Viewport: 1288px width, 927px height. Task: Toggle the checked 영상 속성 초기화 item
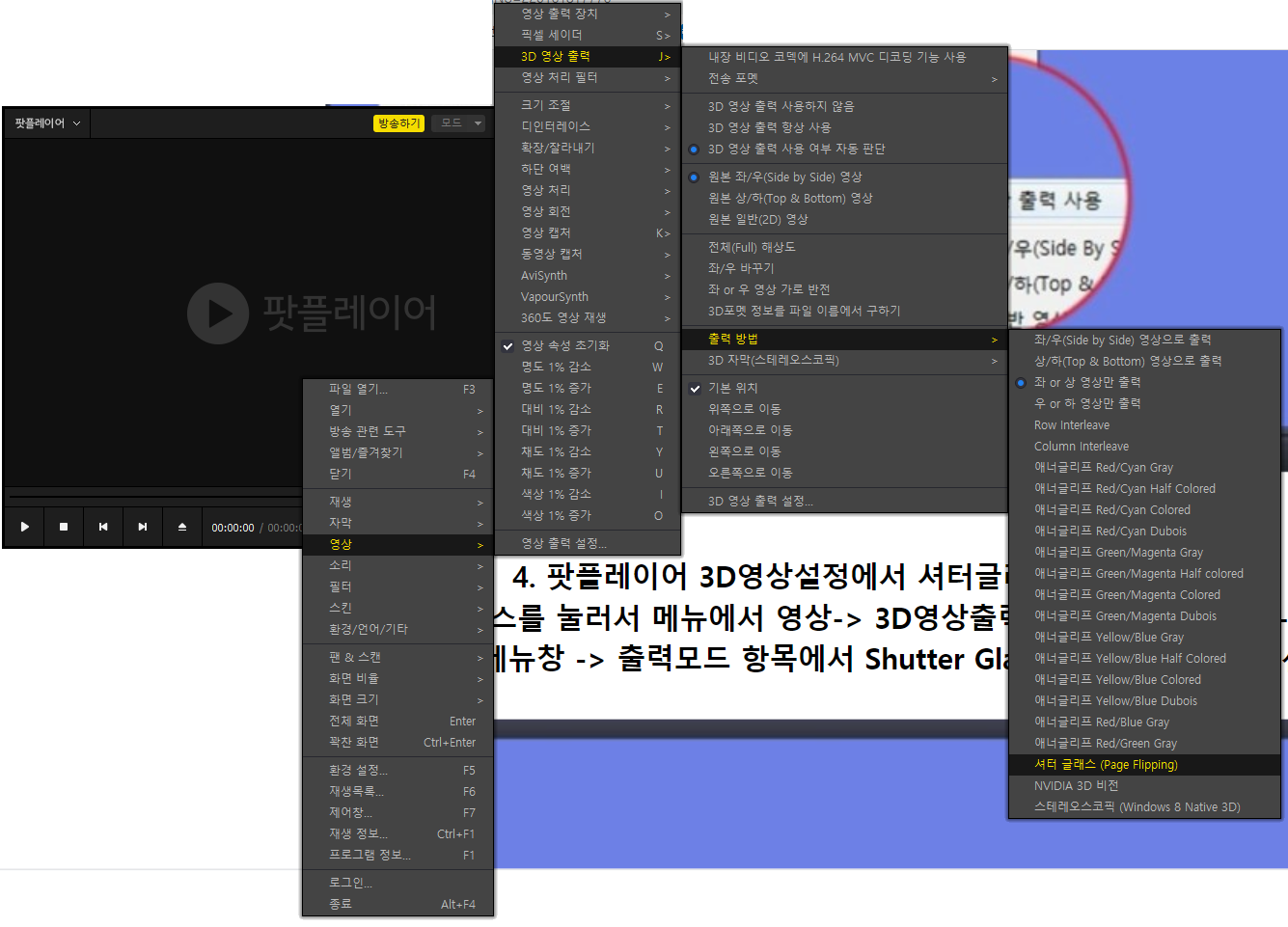(588, 346)
